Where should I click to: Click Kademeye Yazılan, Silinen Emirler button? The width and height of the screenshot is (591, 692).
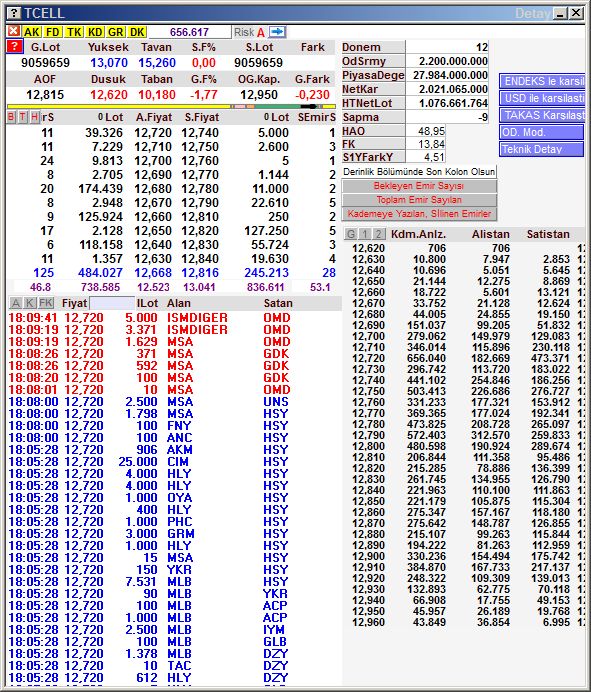click(x=419, y=214)
